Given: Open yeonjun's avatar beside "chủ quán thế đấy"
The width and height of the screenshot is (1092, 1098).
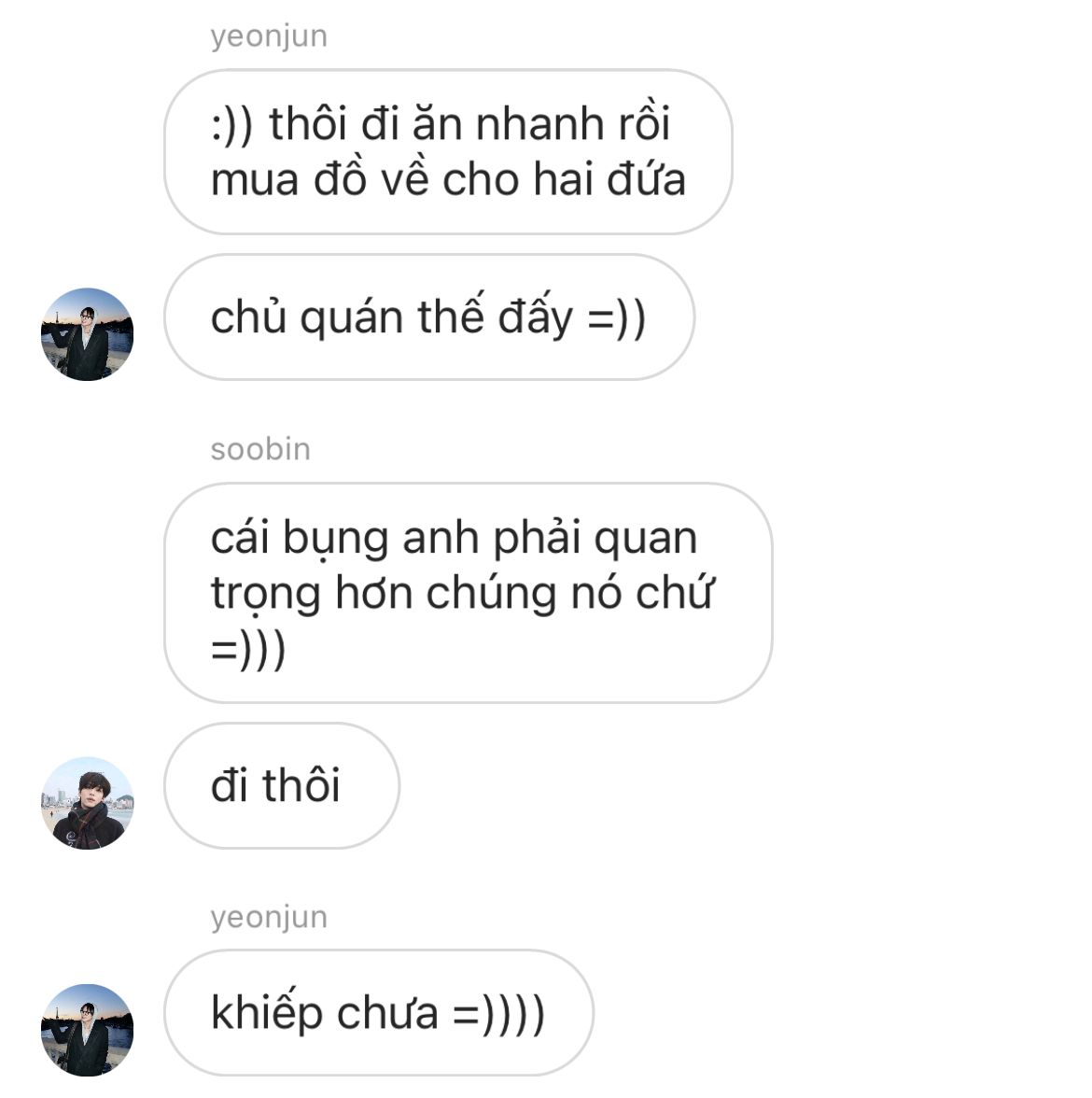Looking at the screenshot, I should click(87, 334).
